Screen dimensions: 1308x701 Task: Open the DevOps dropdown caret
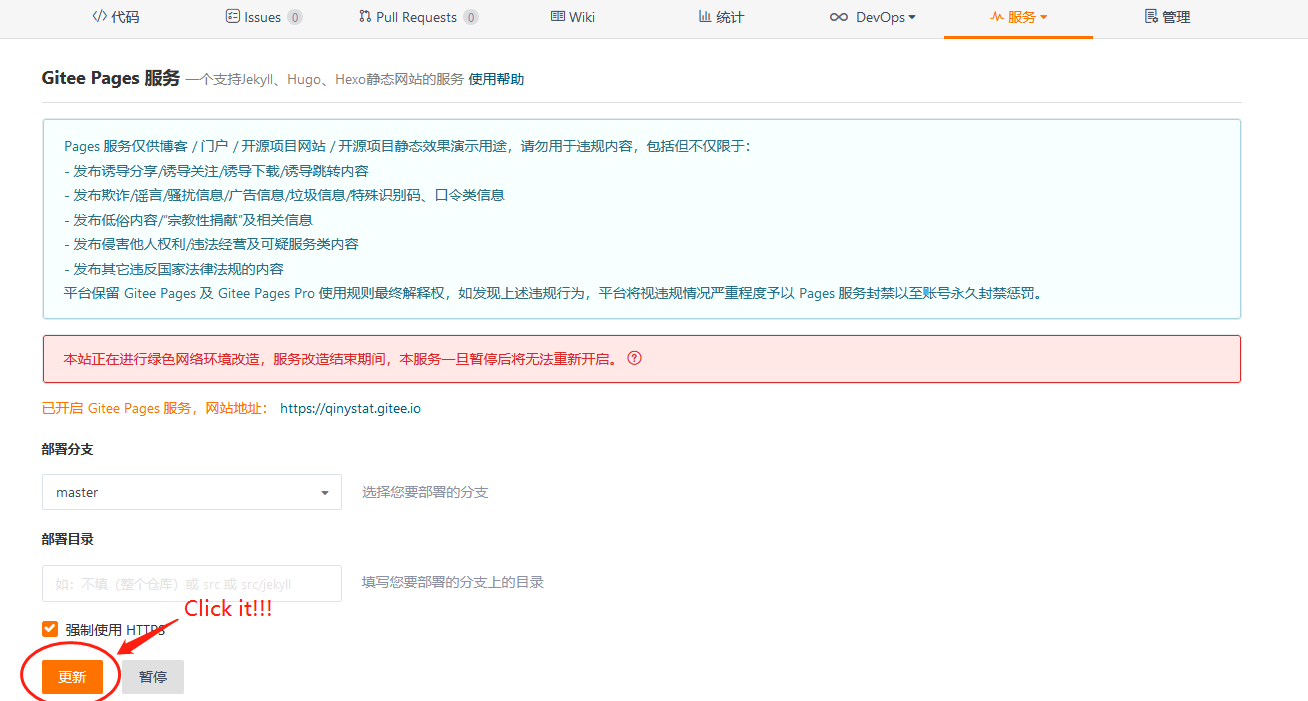coord(912,17)
